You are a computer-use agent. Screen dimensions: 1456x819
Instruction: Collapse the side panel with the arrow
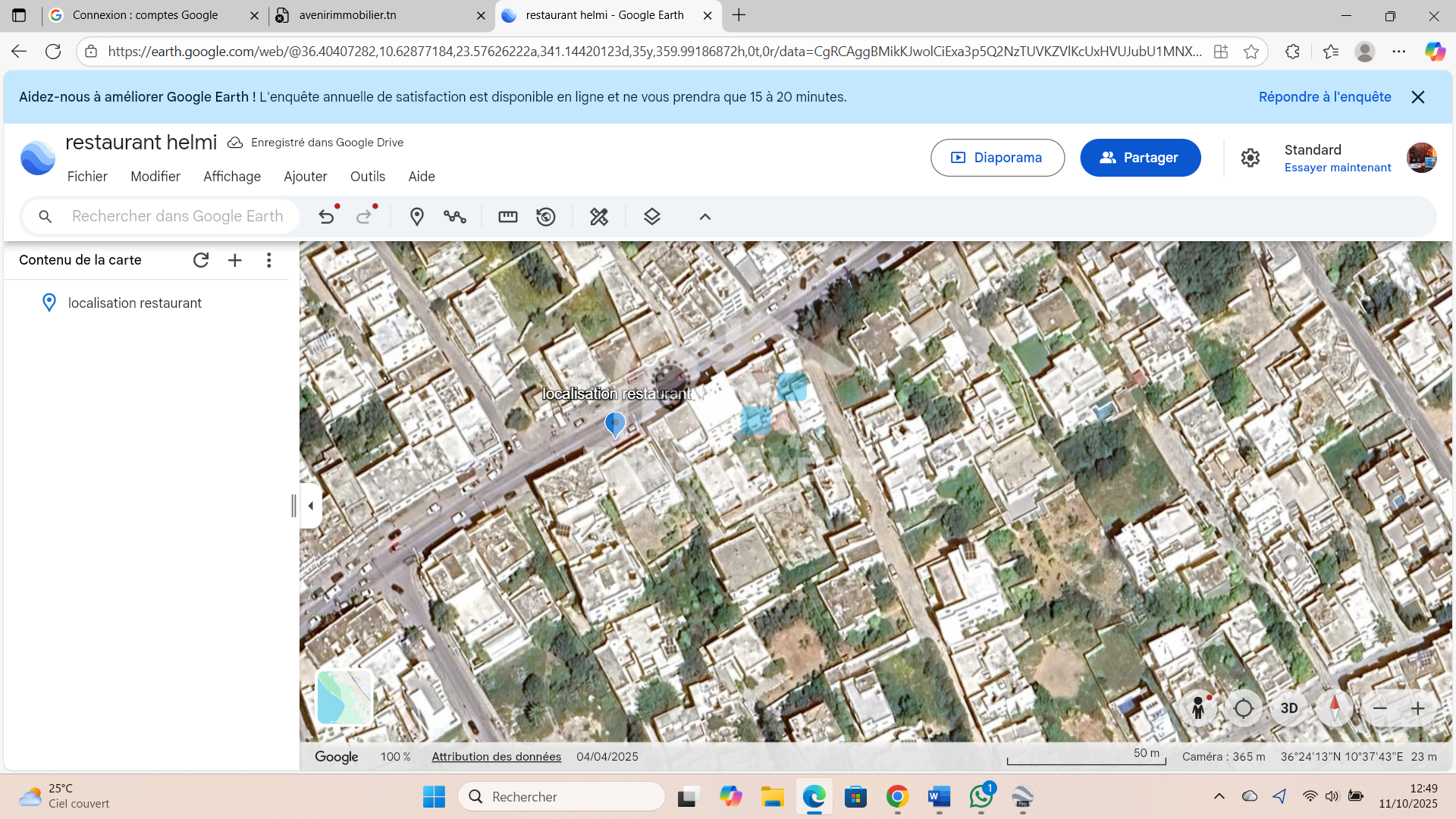point(310,506)
